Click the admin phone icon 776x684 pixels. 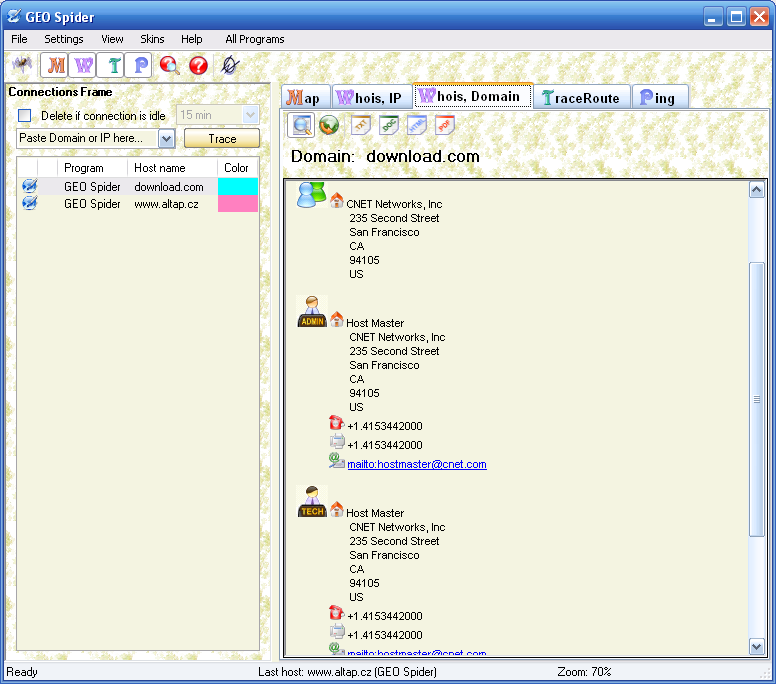tap(337, 423)
